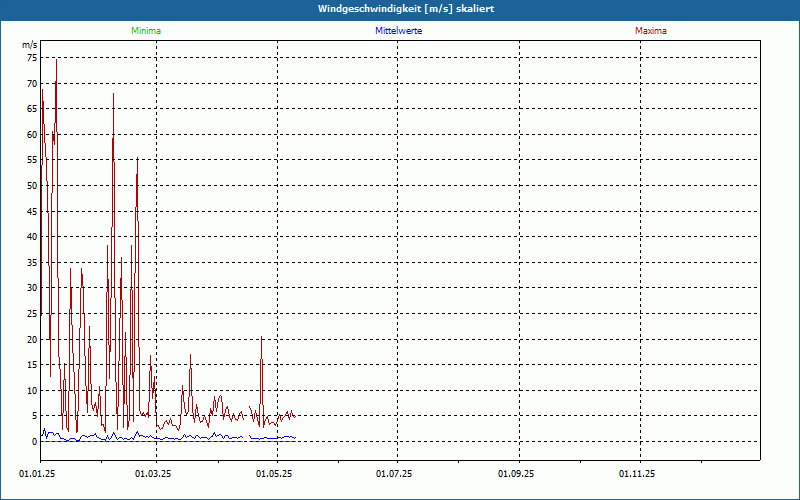Select the m/s unit label on y-axis
Screen dimensions: 800x500
(30, 45)
